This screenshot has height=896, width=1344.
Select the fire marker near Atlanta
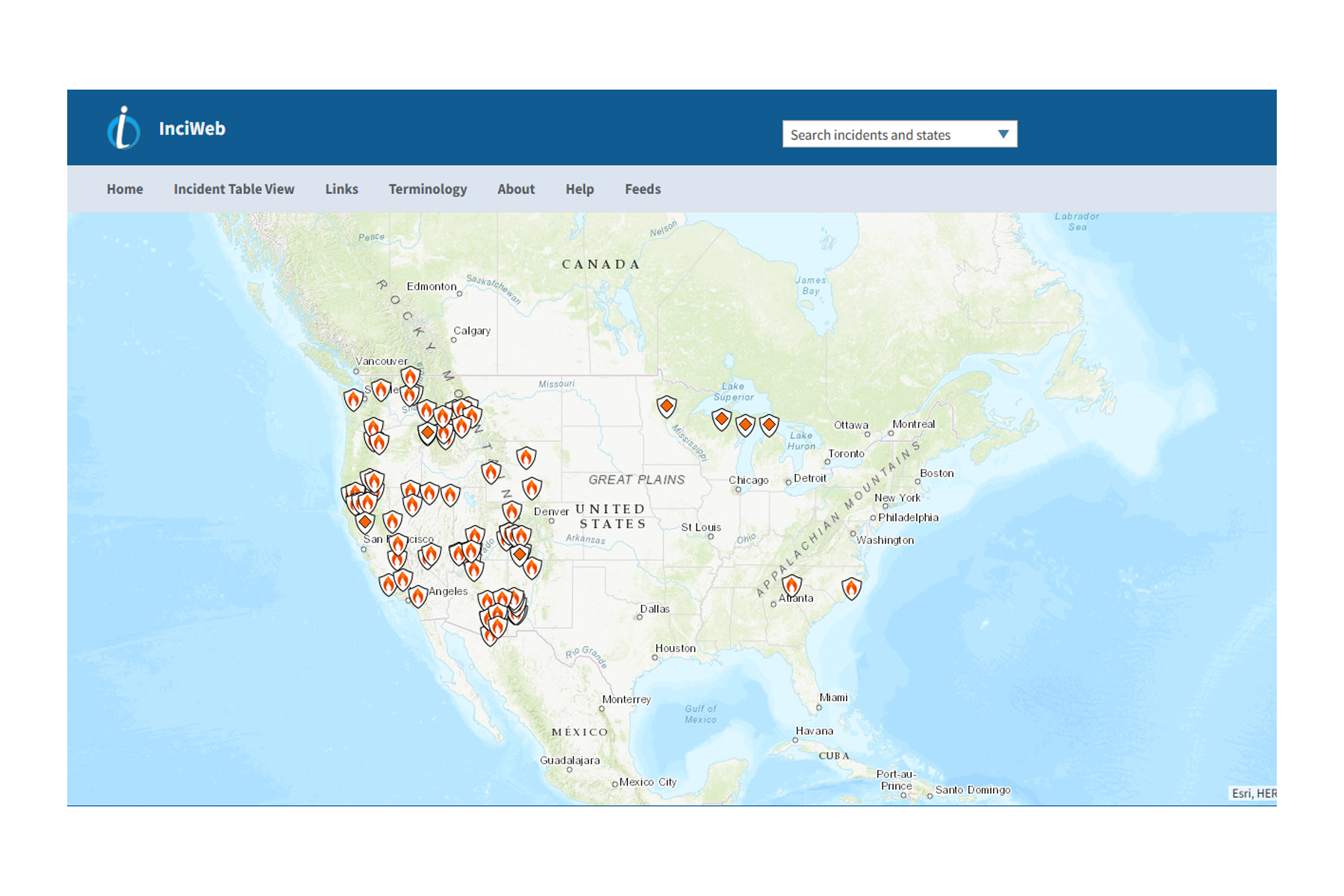[791, 585]
